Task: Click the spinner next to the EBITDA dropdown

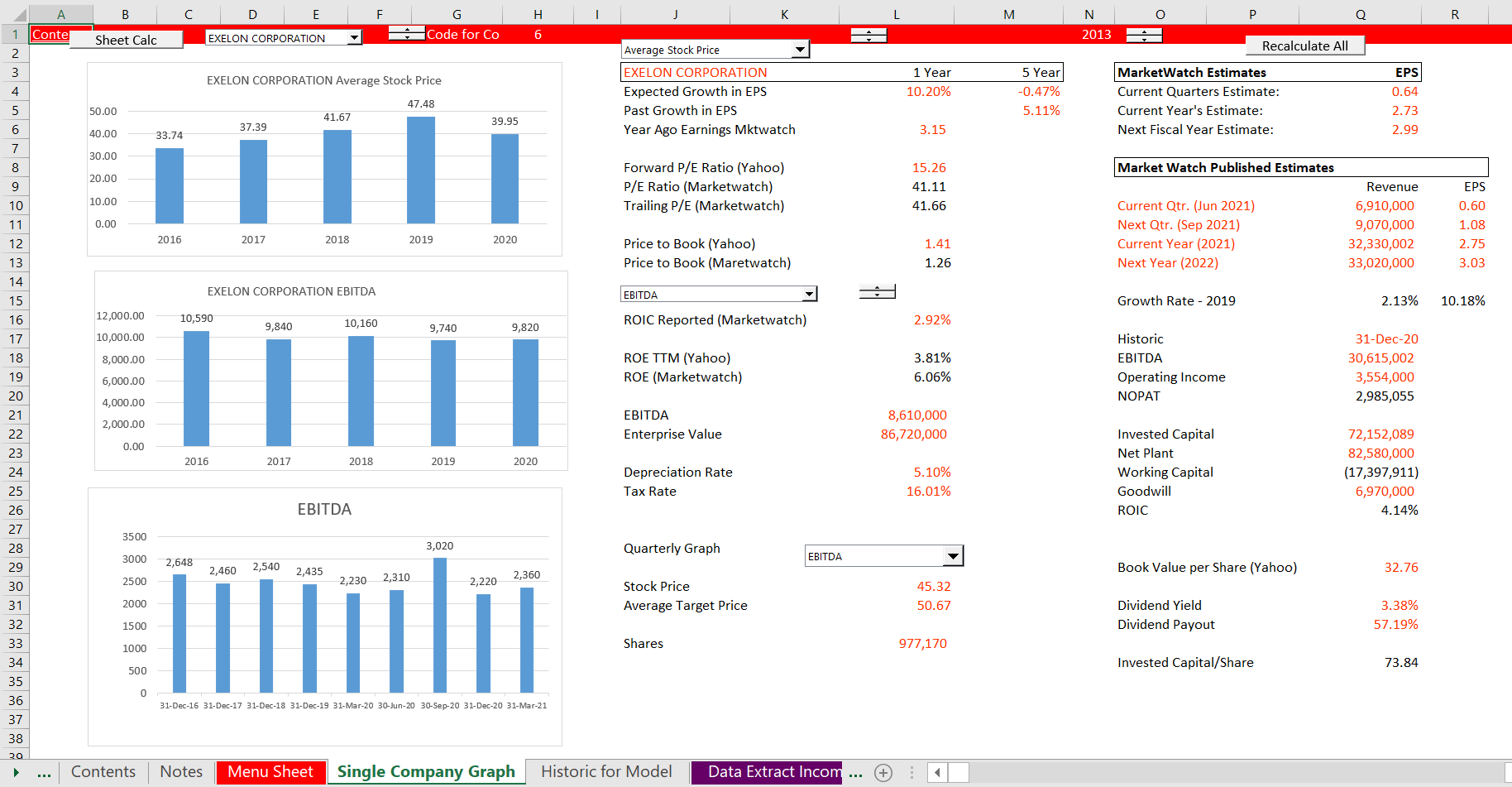Action: click(x=877, y=291)
